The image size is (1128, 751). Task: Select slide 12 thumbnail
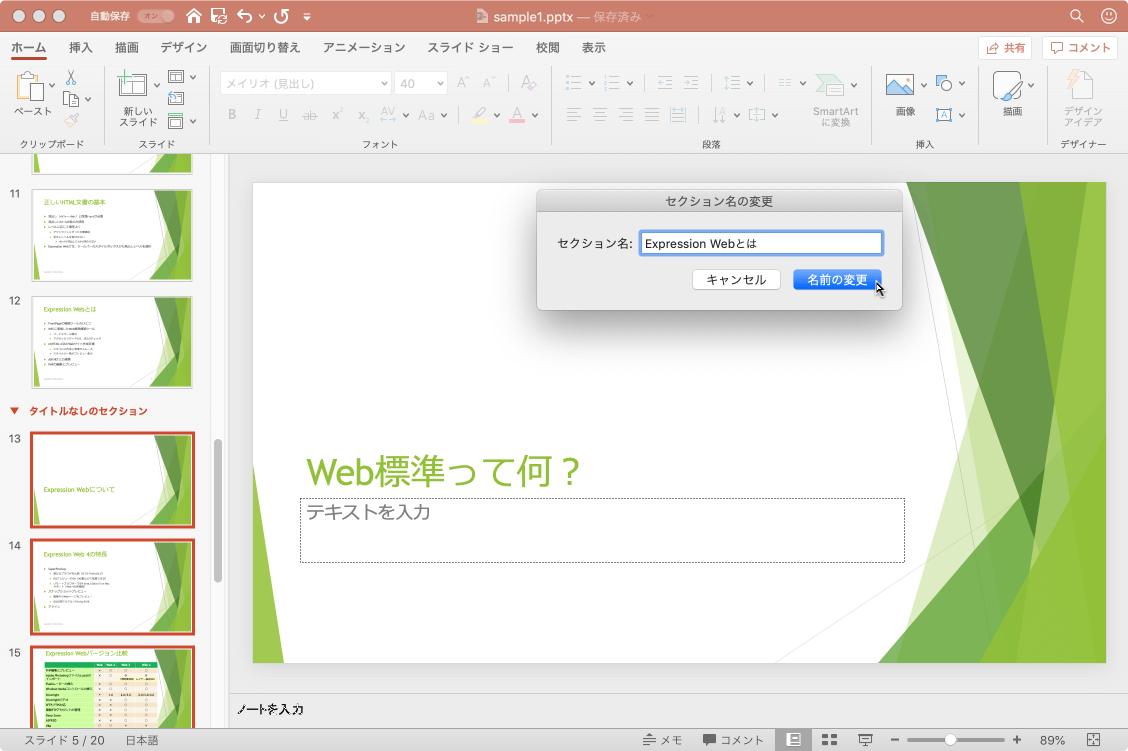point(112,342)
